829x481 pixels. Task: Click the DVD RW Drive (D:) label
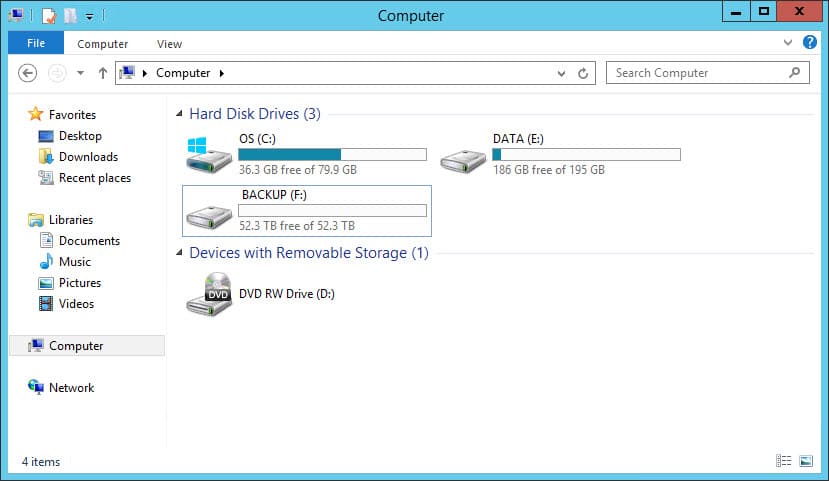(x=287, y=294)
